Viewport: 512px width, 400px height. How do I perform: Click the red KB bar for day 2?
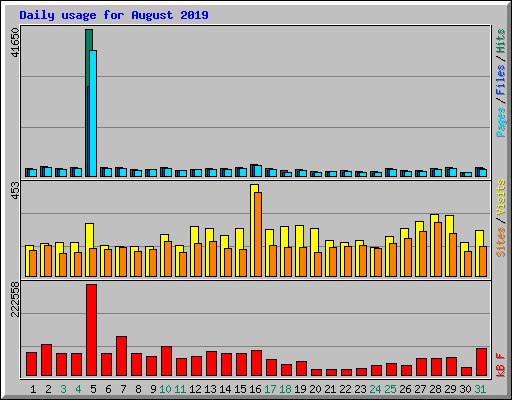[x=46, y=360]
